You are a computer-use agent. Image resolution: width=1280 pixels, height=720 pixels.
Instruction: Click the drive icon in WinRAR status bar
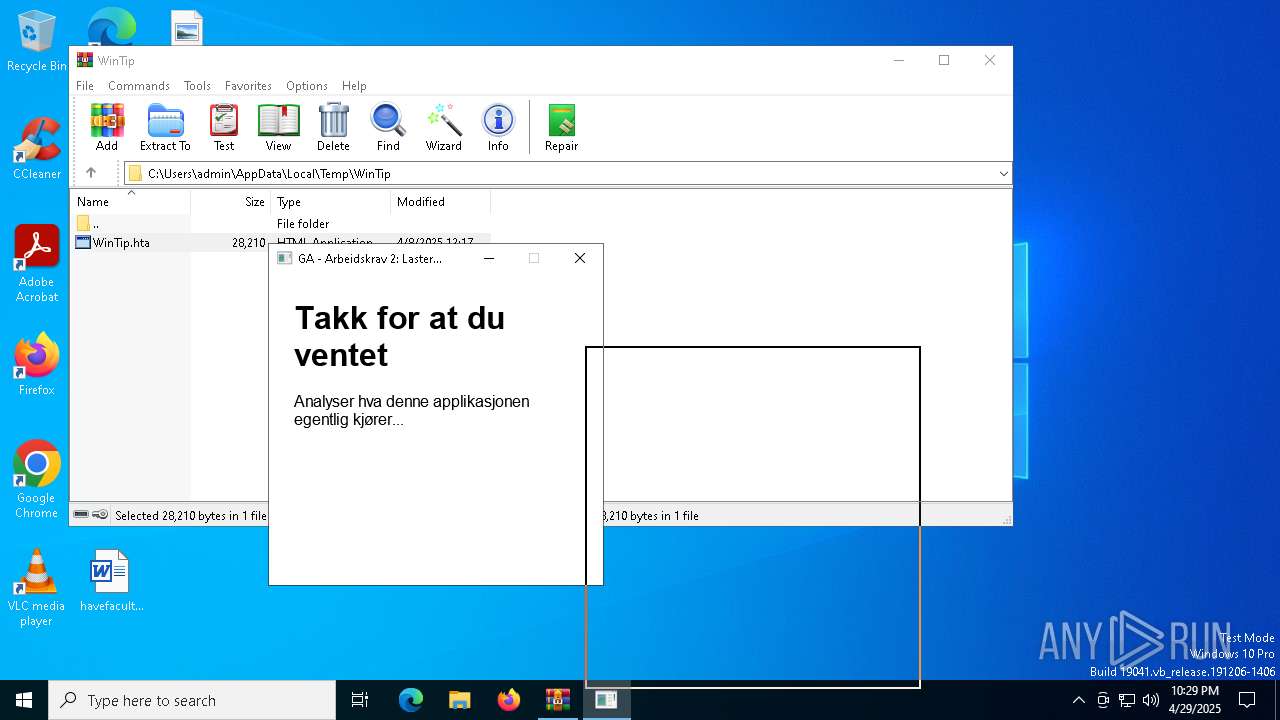click(x=81, y=515)
